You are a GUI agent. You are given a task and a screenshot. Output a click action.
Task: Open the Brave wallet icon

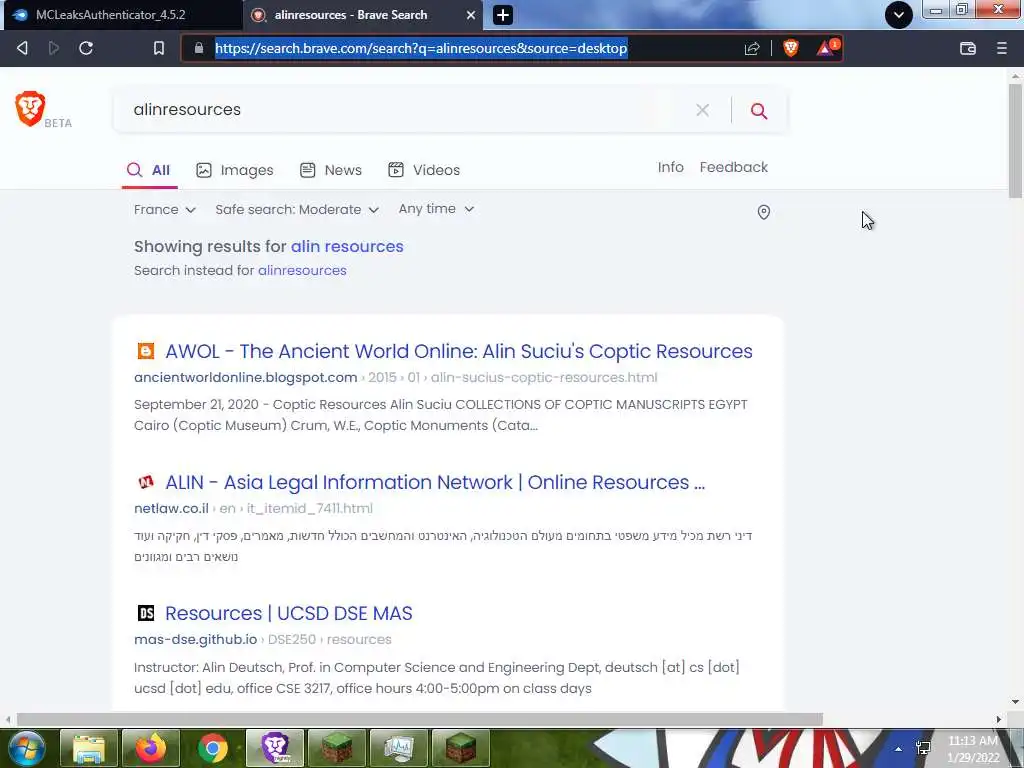968,48
